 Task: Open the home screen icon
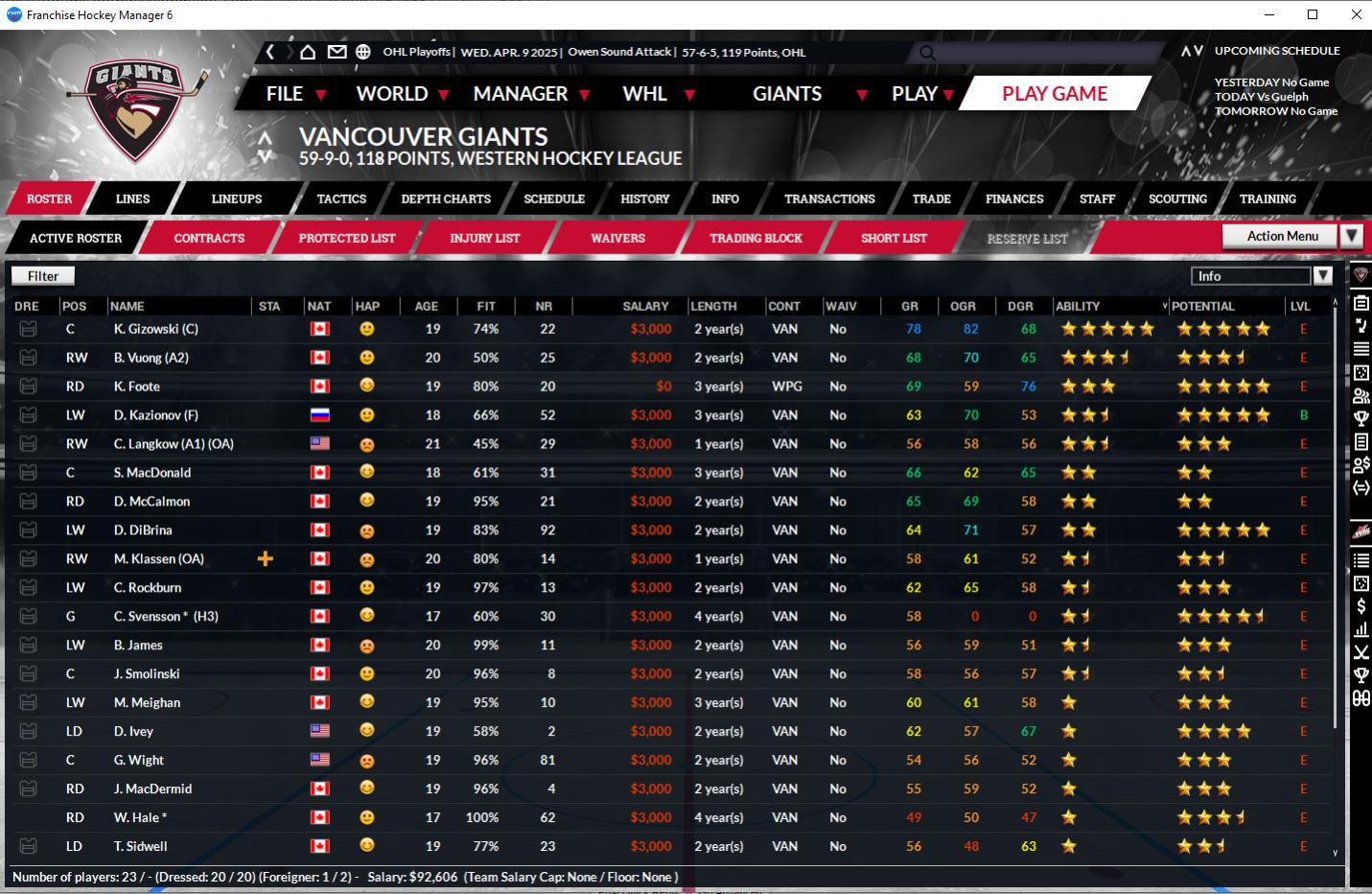308,52
